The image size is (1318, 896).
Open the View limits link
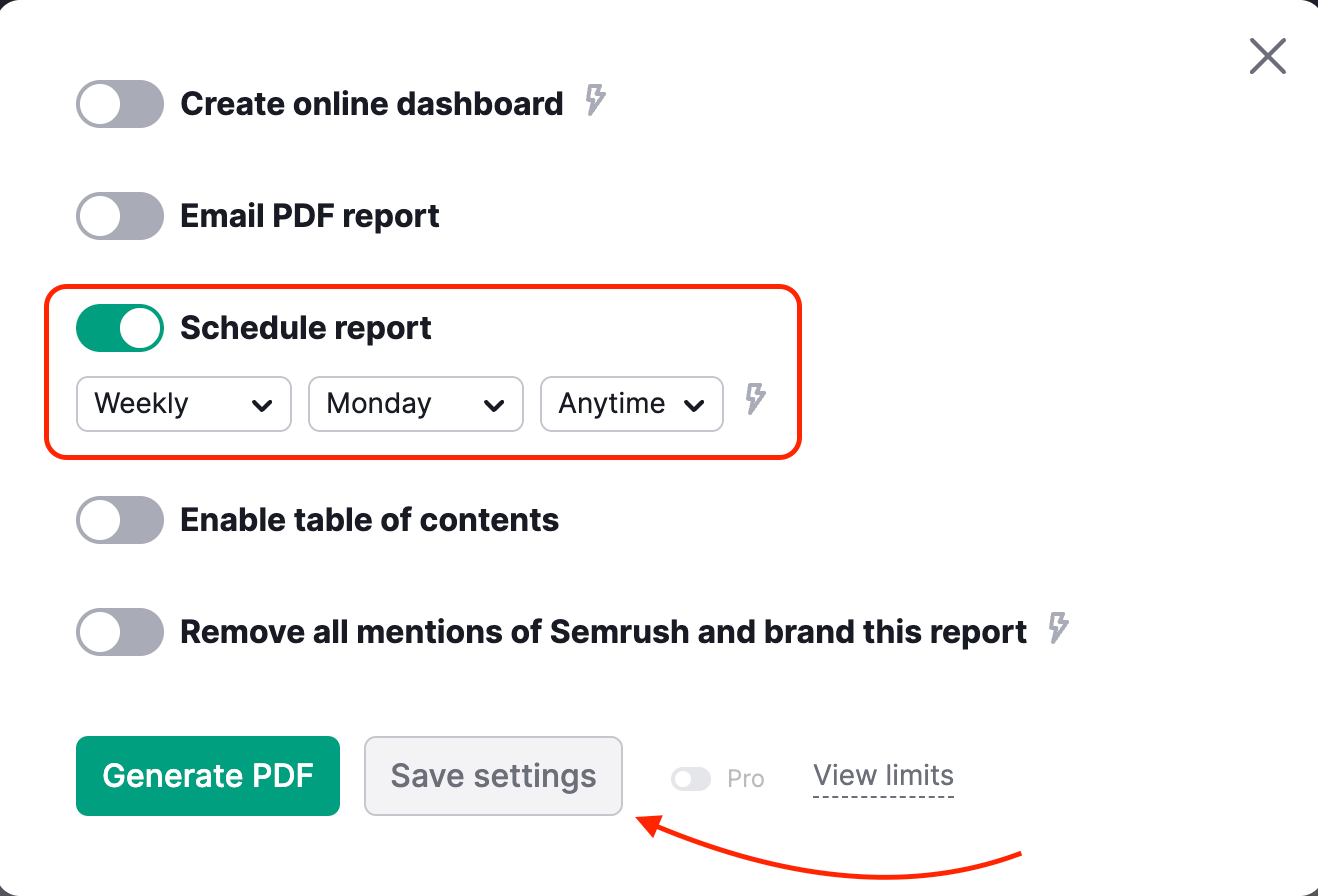pos(883,775)
